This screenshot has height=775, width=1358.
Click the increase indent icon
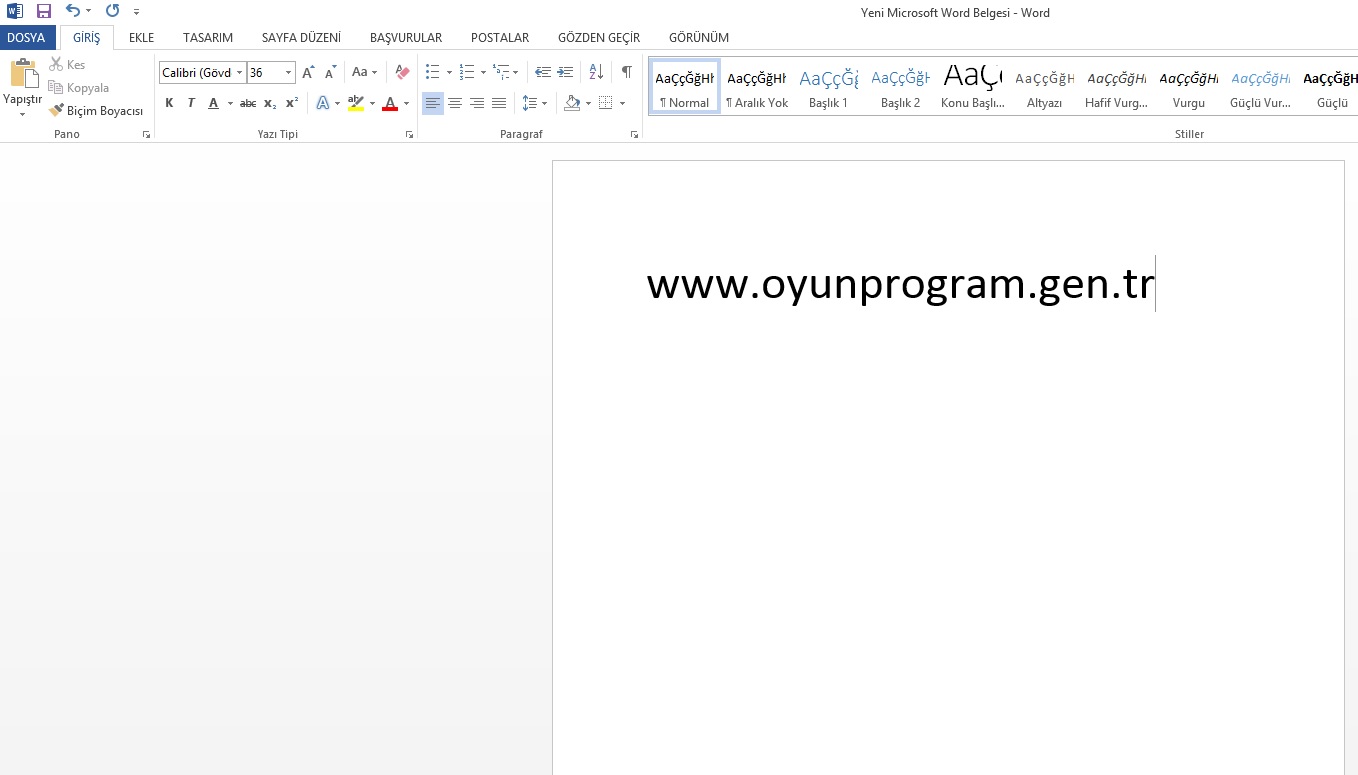pos(565,72)
